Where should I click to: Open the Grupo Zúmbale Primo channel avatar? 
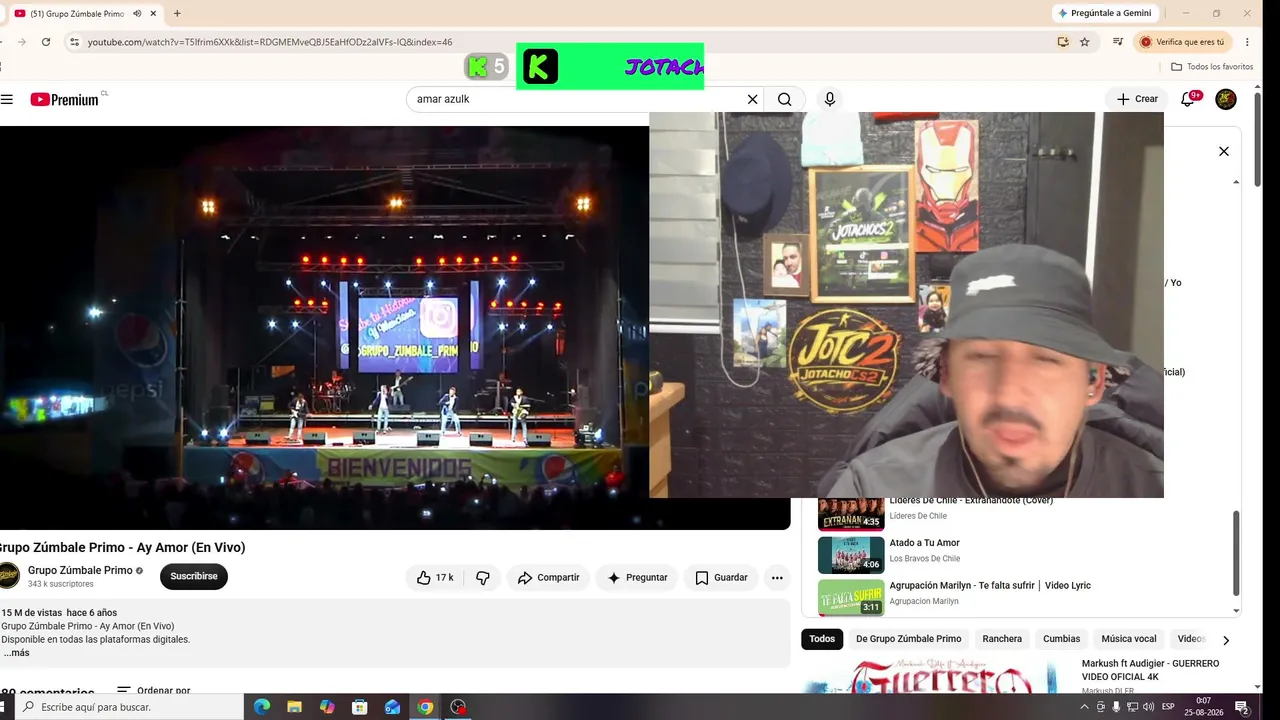9,576
